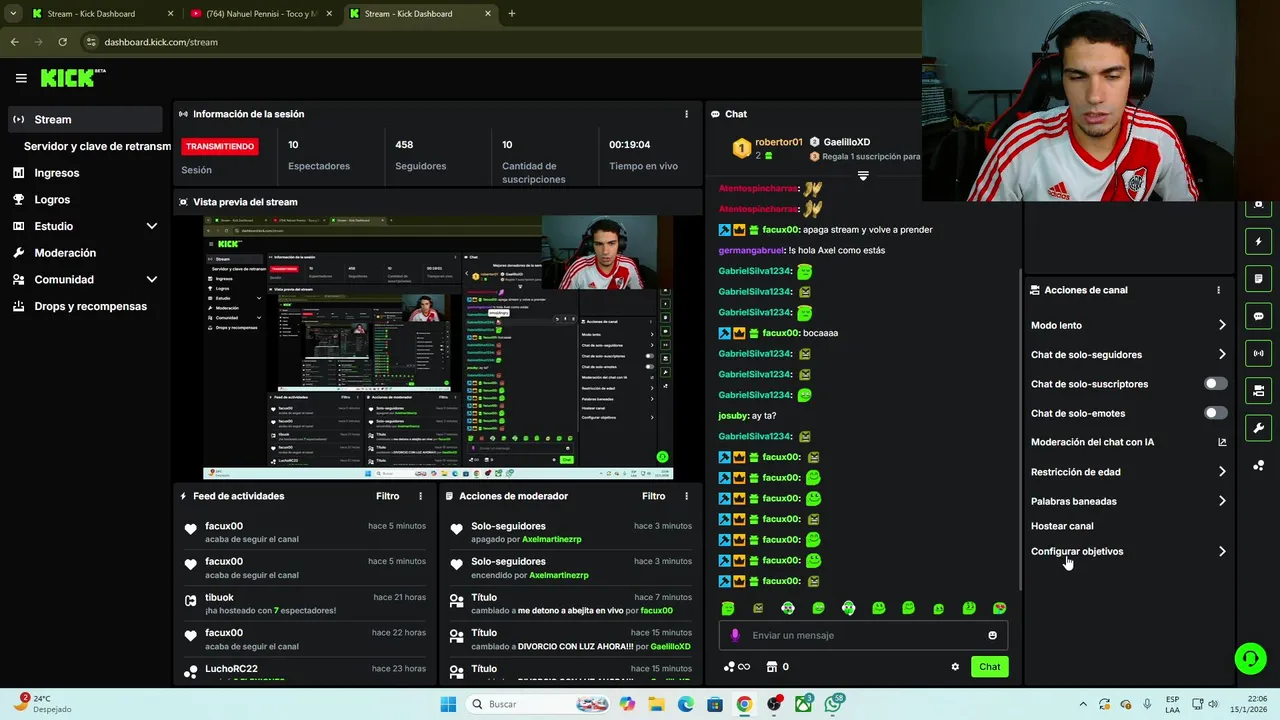The width and height of the screenshot is (1280, 720).
Task: Open Windows Start menu
Action: point(448,704)
